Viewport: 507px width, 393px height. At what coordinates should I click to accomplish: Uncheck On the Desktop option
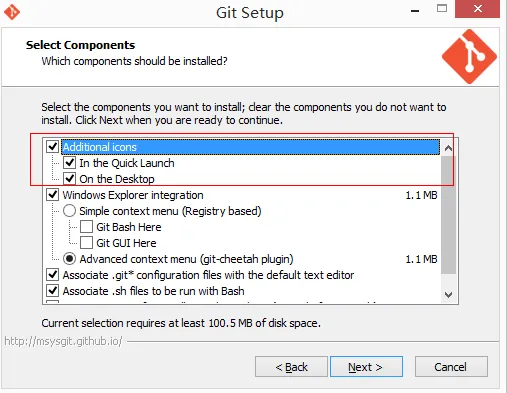coord(69,179)
